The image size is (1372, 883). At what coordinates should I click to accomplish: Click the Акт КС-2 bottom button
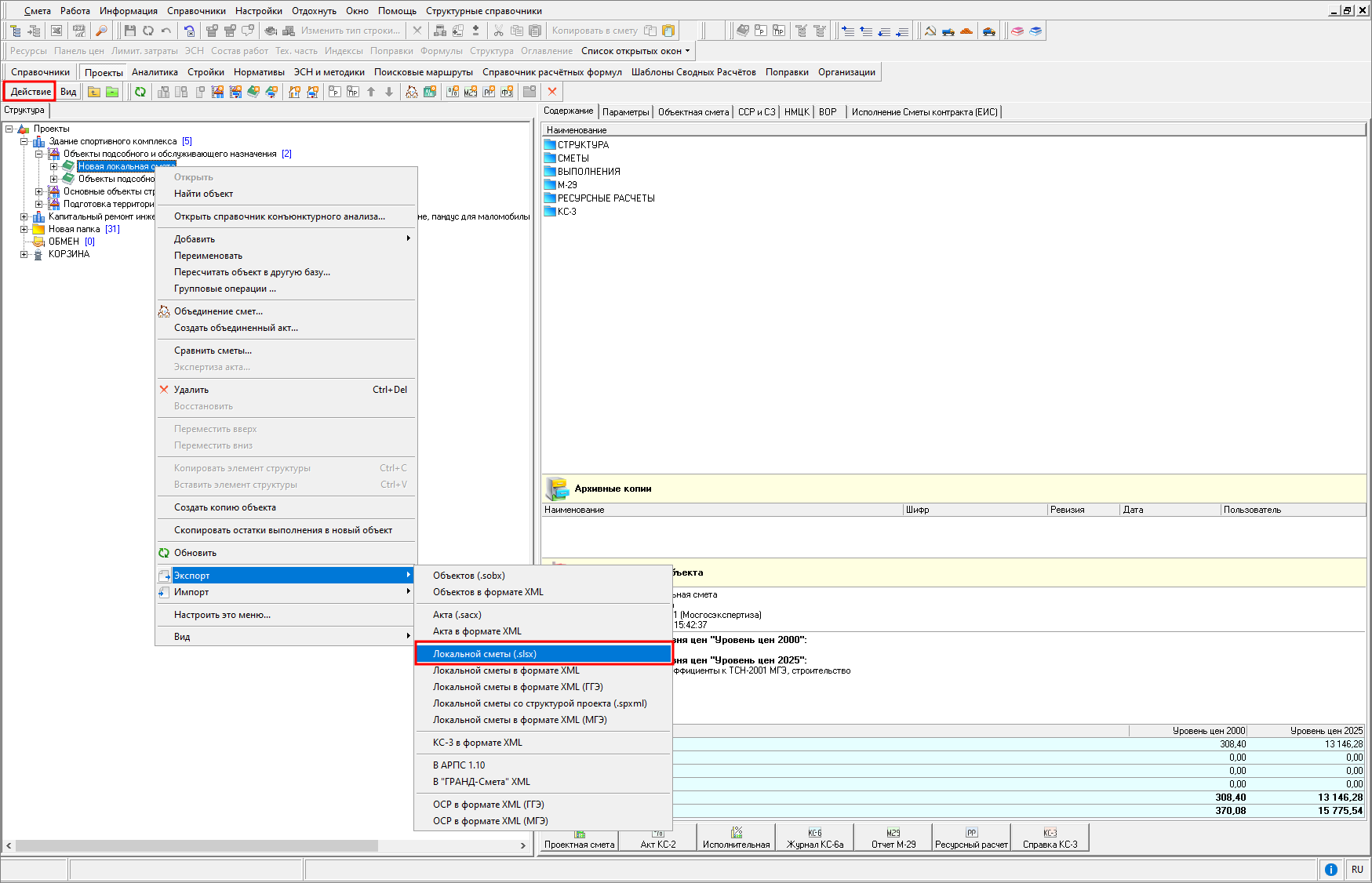click(x=657, y=838)
